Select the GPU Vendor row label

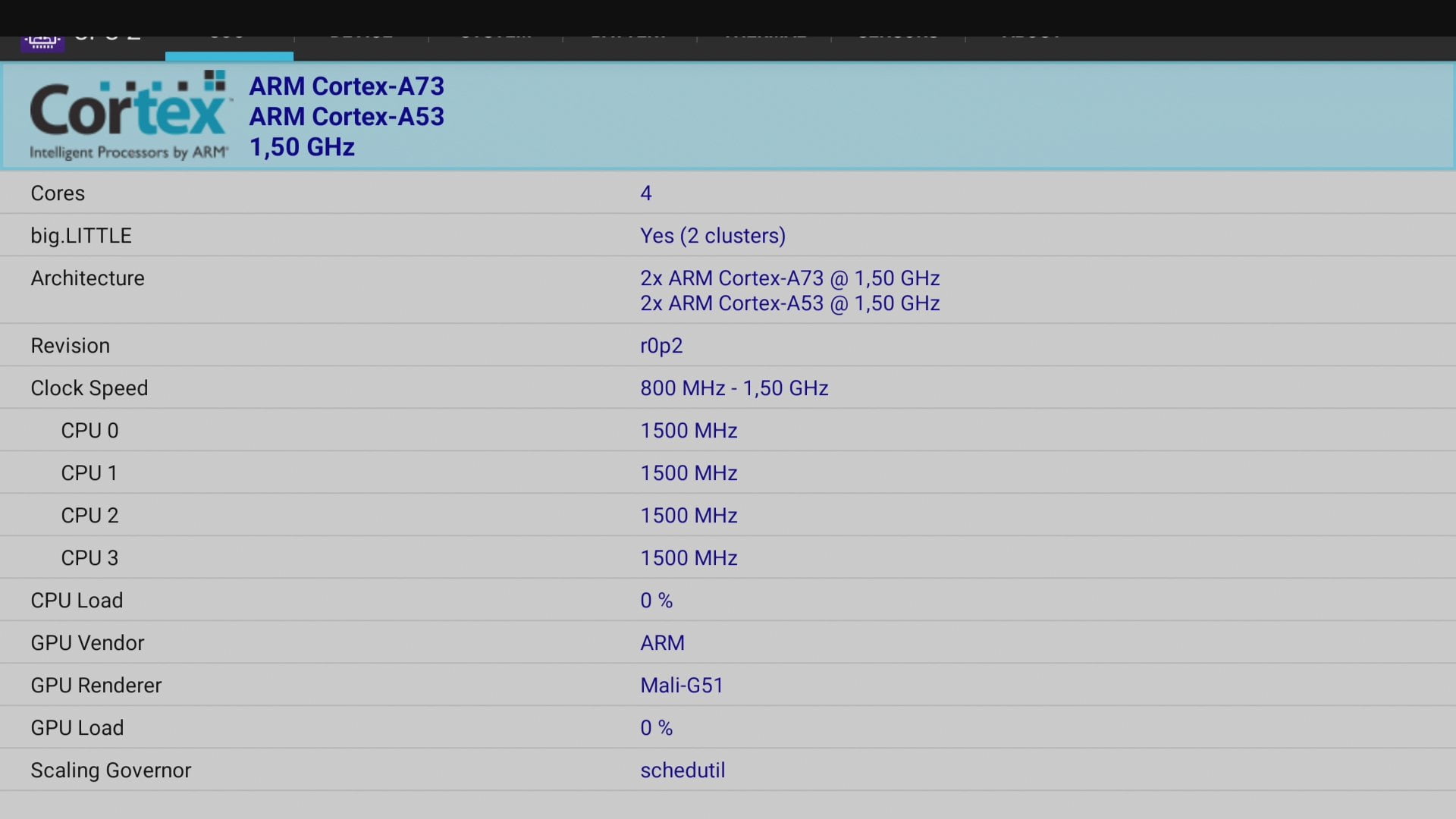point(87,643)
